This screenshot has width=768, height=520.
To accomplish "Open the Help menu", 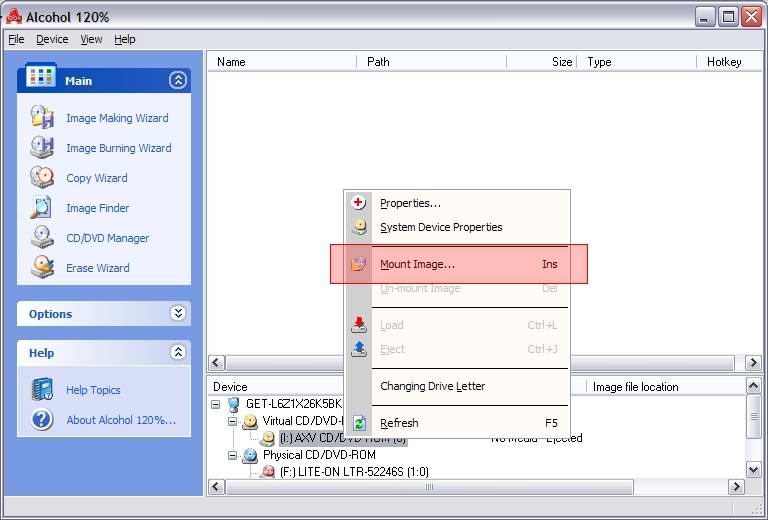I will point(124,39).
